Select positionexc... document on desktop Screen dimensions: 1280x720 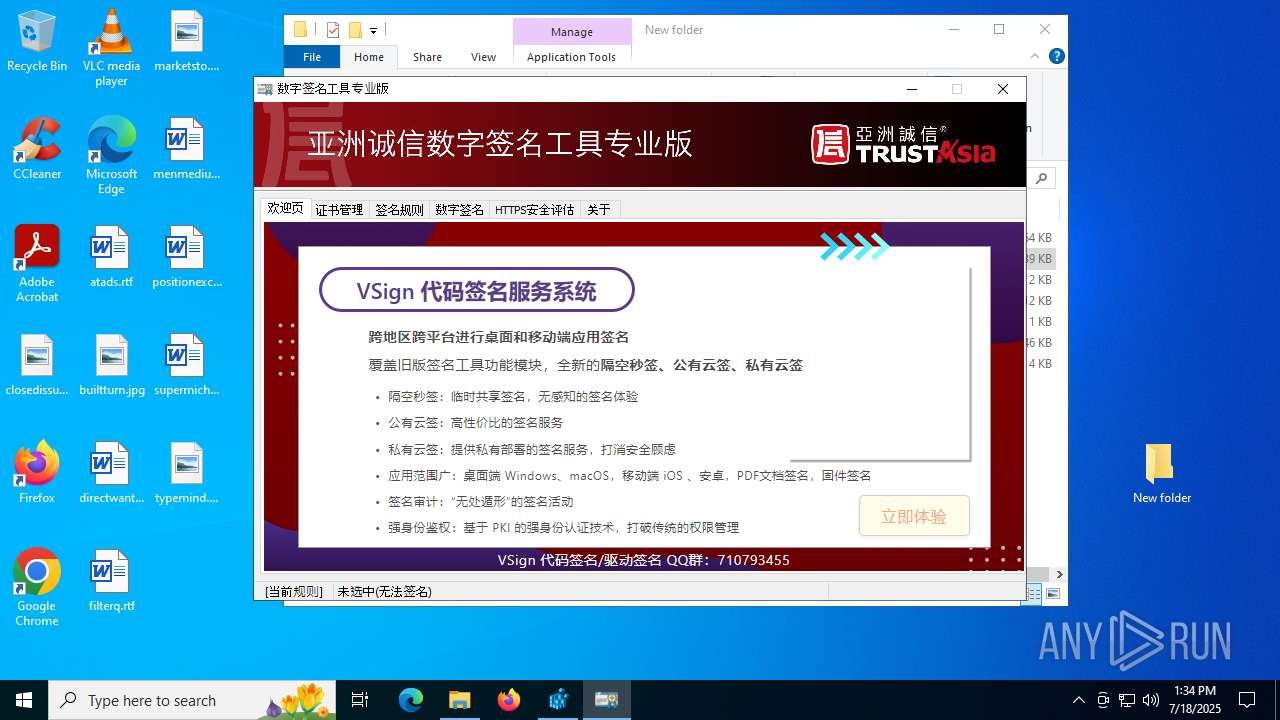click(x=186, y=257)
